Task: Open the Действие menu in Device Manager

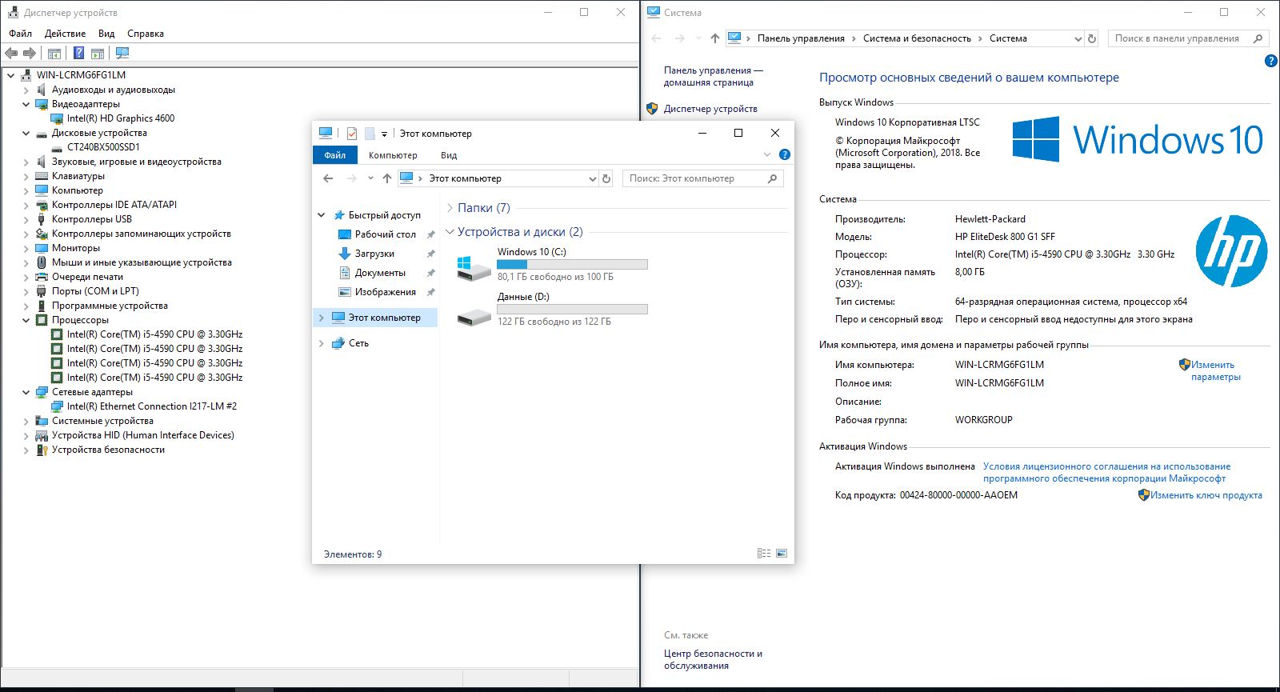Action: (65, 33)
